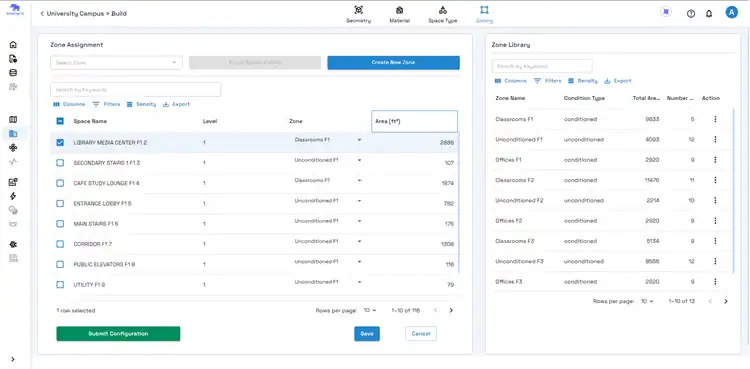
Task: Click the help question mark icon
Action: tap(691, 14)
